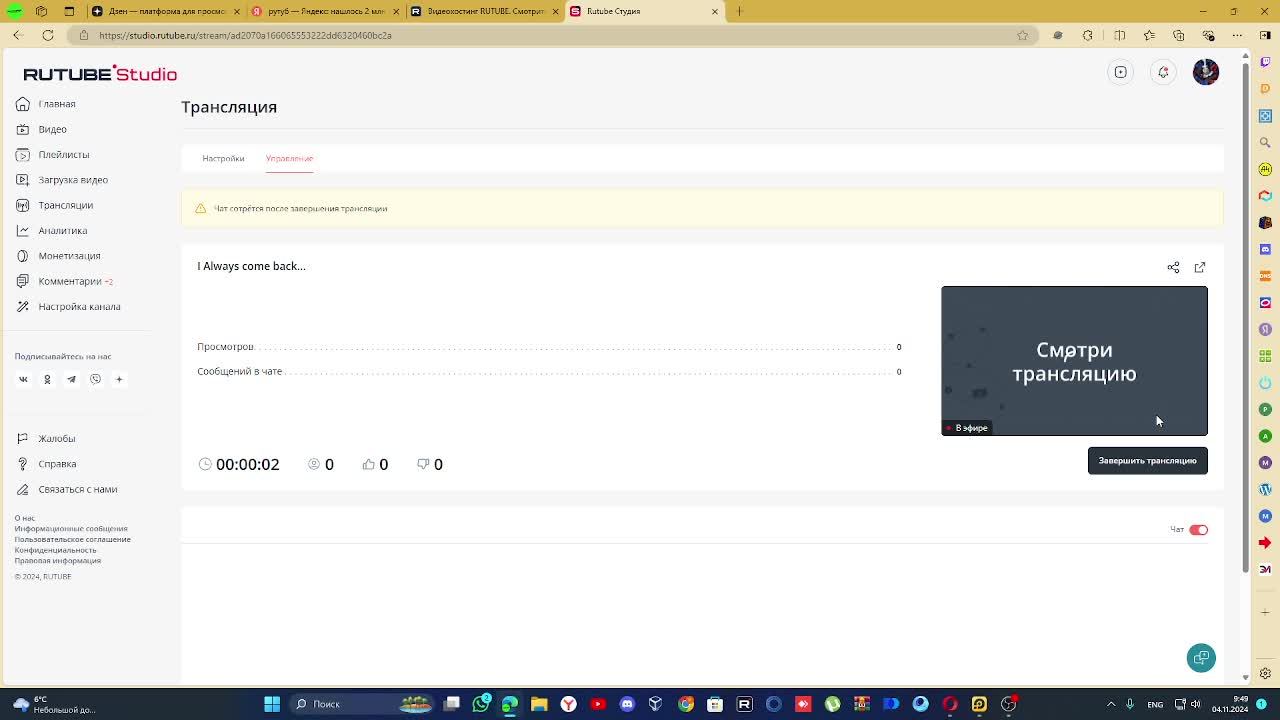Open the Telegram social icon
Viewport: 1280px width, 720px height.
click(71, 379)
